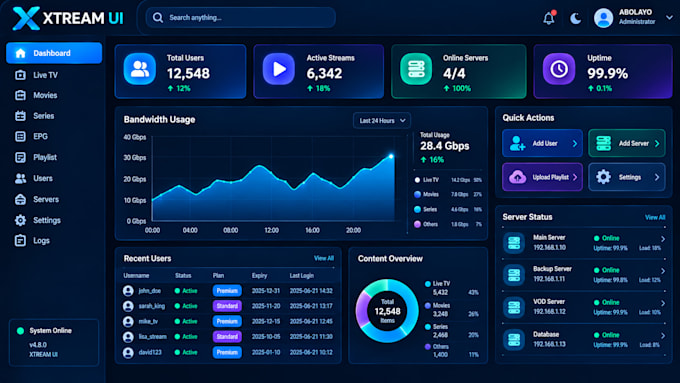The height and width of the screenshot is (383, 680).
Task: Click the bandwidth chart peak point
Action: click(391, 156)
